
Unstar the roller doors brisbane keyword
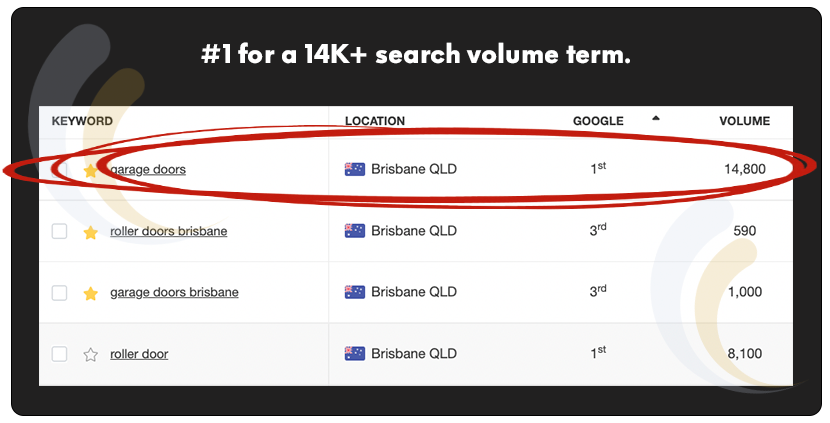click(x=90, y=232)
